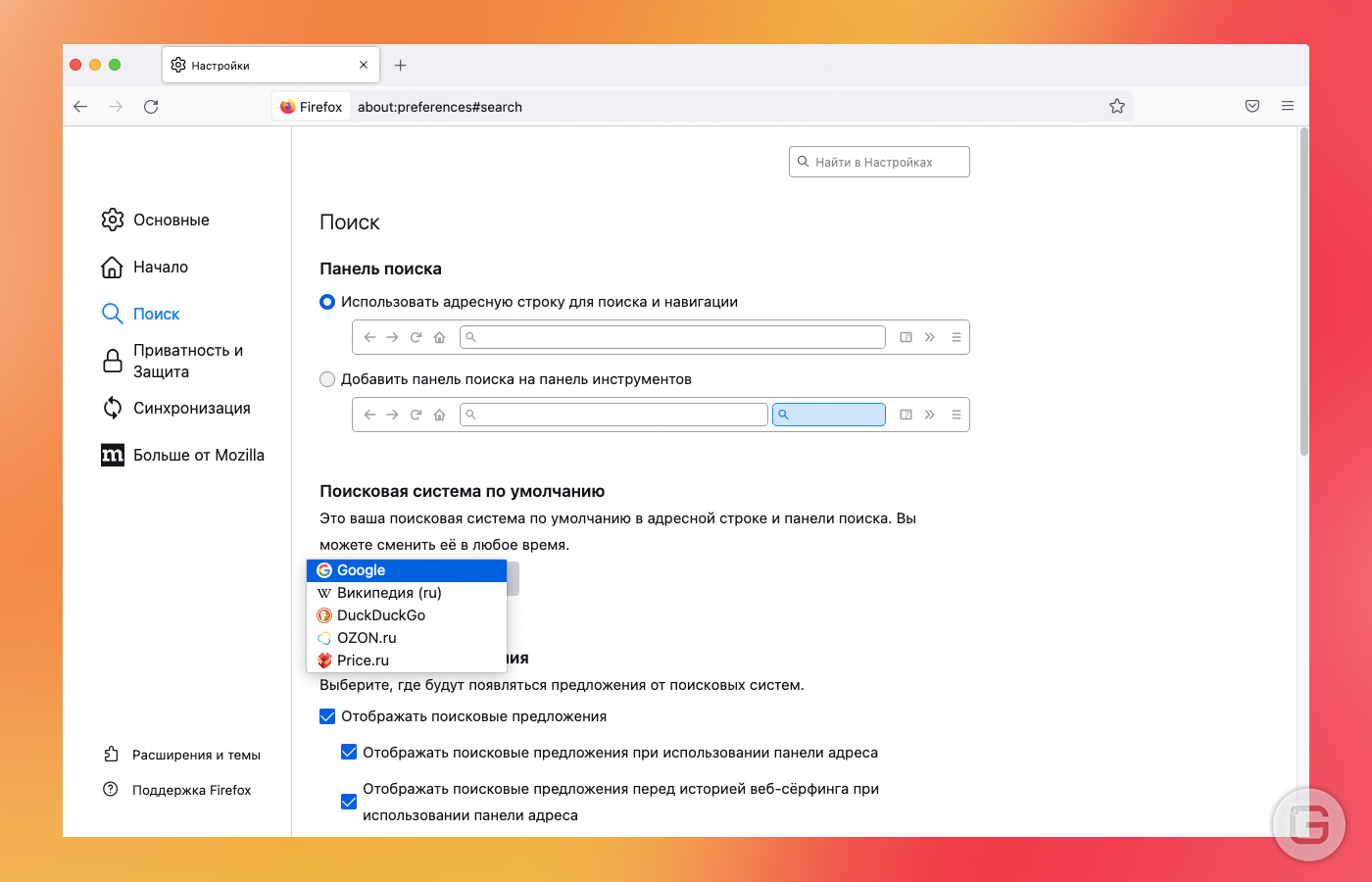
Task: Bookmark page with the star icon
Action: 1117,107
